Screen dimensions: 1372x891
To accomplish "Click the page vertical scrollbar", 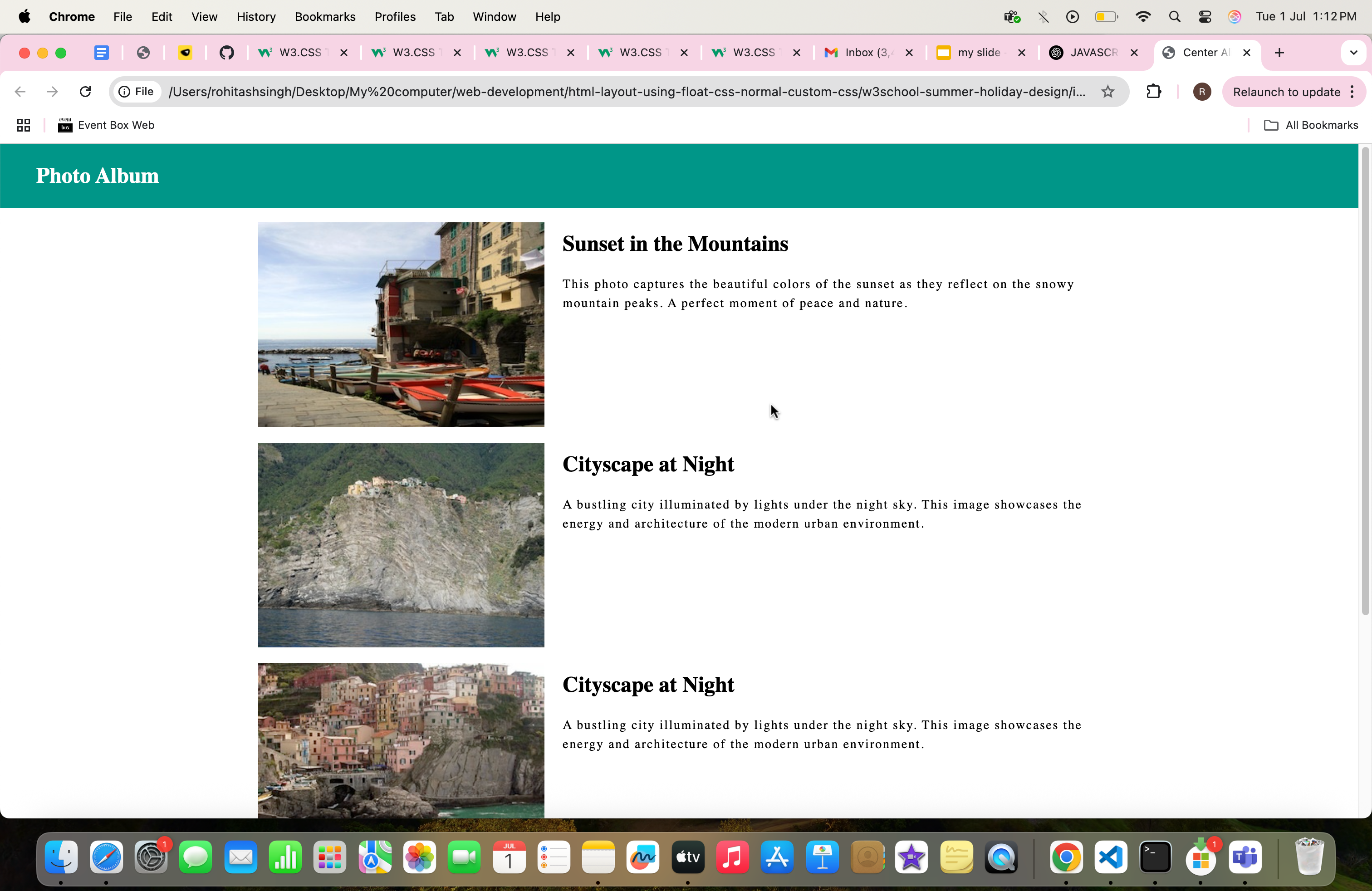I will click(x=1364, y=380).
